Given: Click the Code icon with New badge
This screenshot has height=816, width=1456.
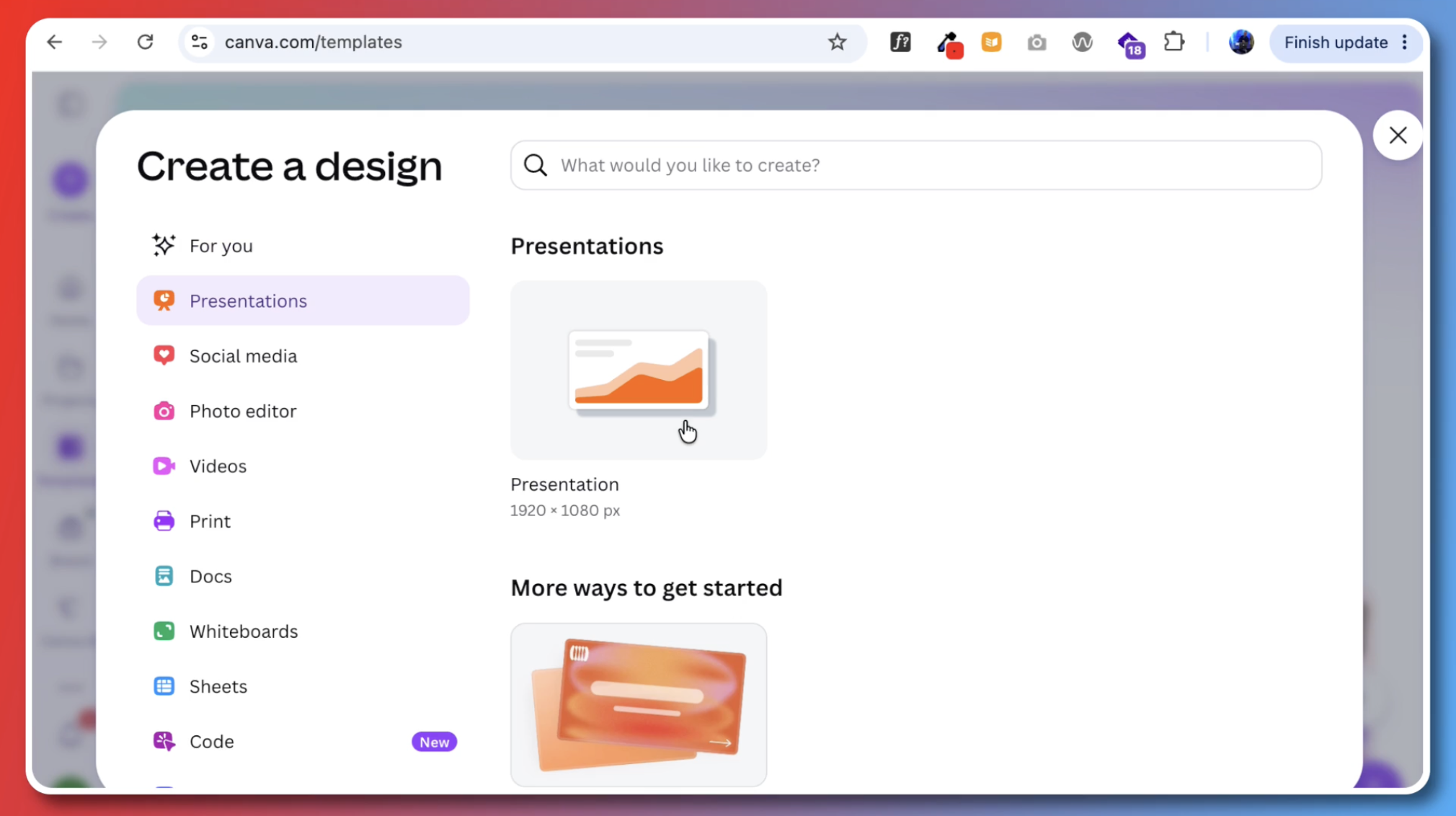Looking at the screenshot, I should [x=164, y=741].
